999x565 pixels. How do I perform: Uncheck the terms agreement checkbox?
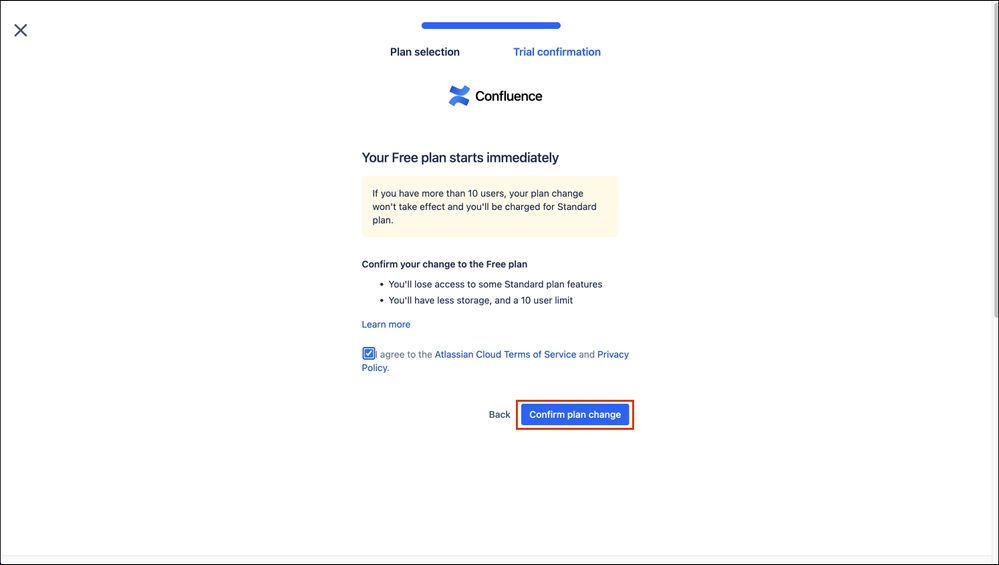click(368, 354)
